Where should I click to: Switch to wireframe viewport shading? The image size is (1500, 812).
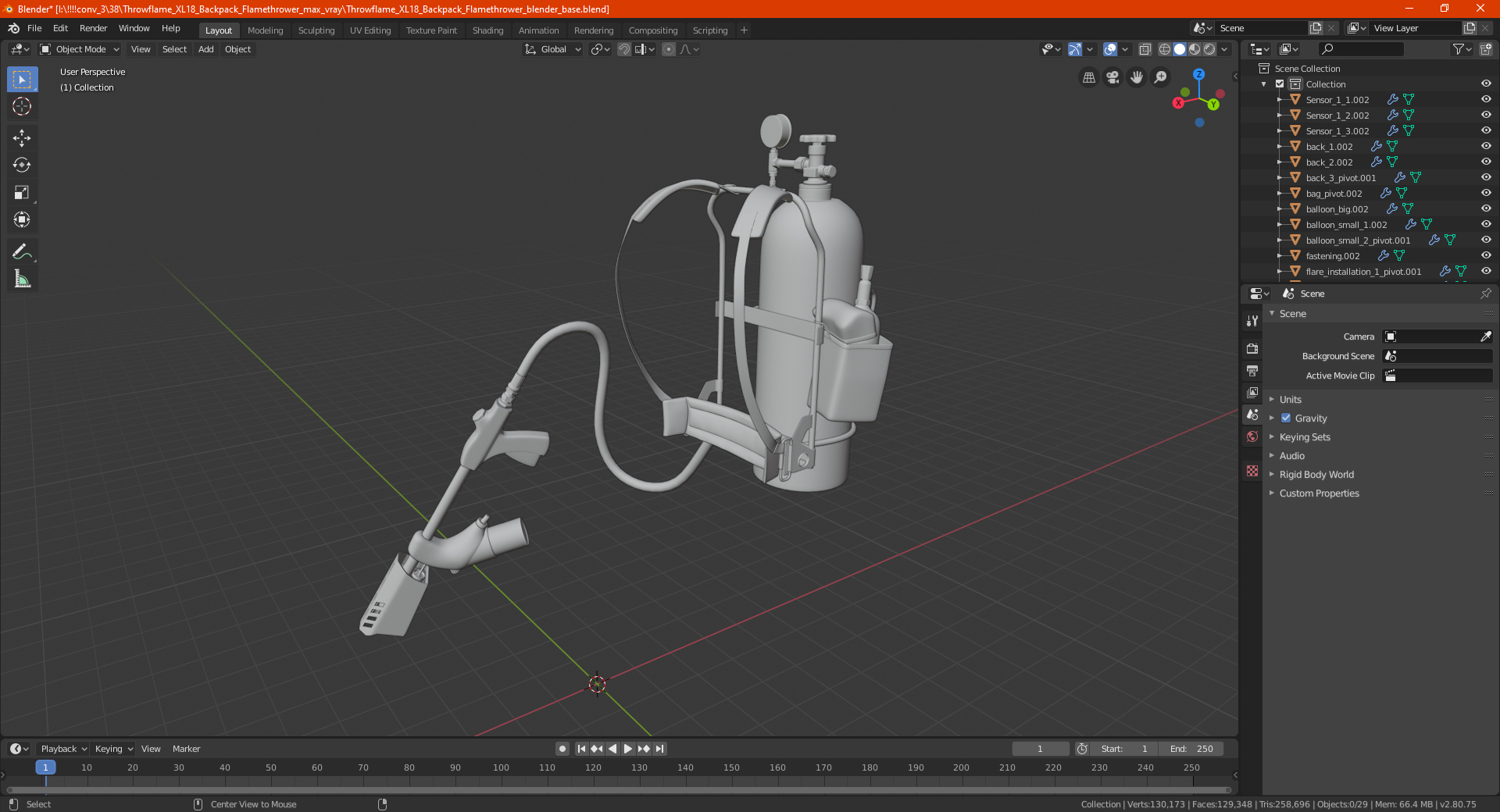click(x=1165, y=49)
